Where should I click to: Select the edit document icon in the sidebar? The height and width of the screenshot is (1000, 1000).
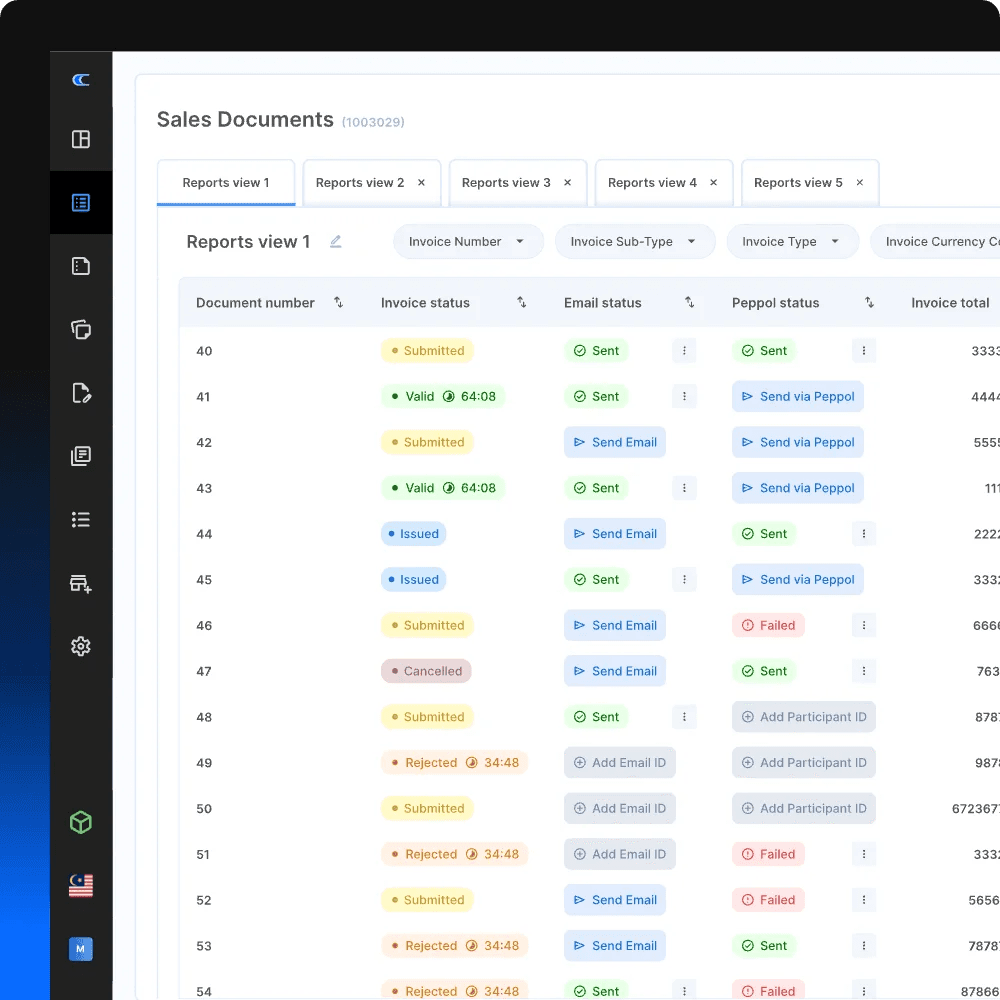point(81,393)
